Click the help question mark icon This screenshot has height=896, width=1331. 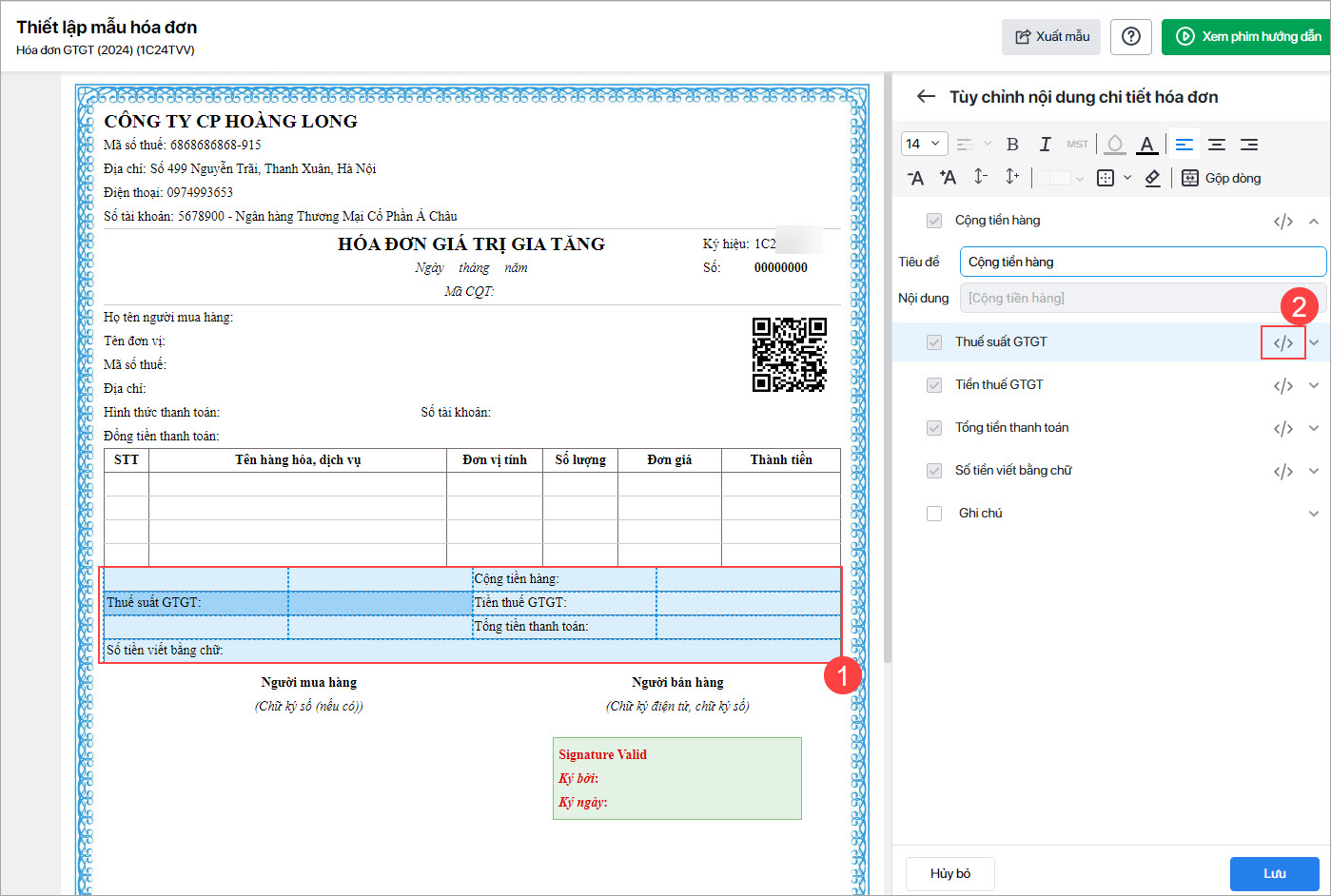[x=1130, y=36]
